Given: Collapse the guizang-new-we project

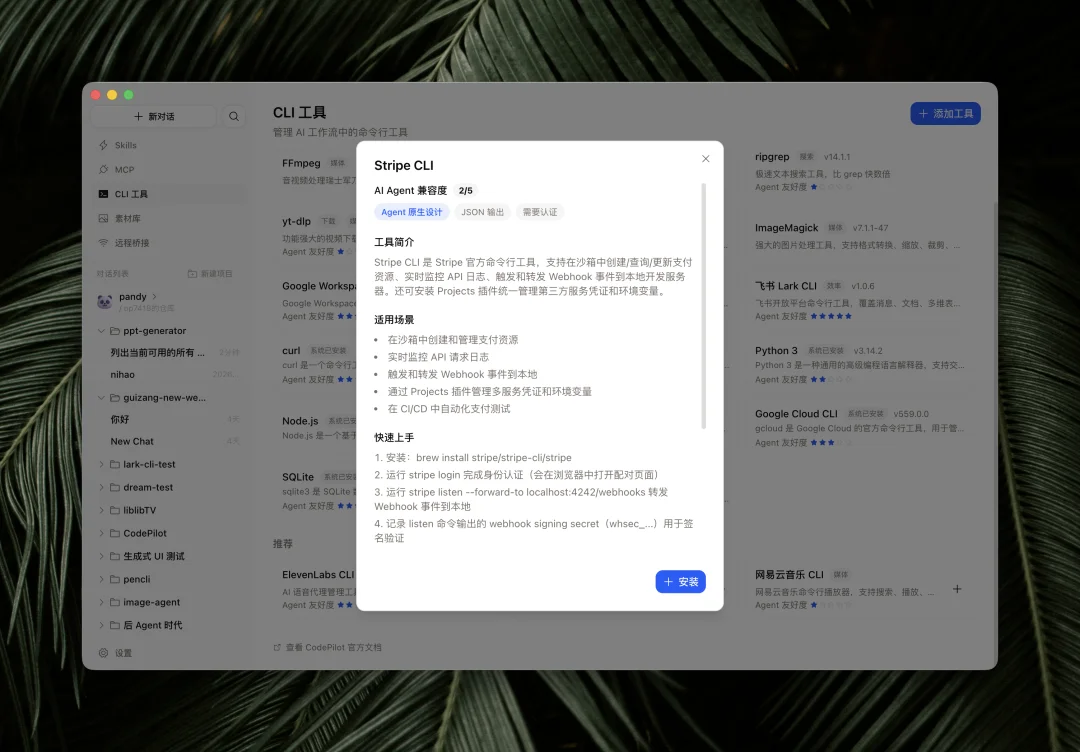Looking at the screenshot, I should point(100,396).
